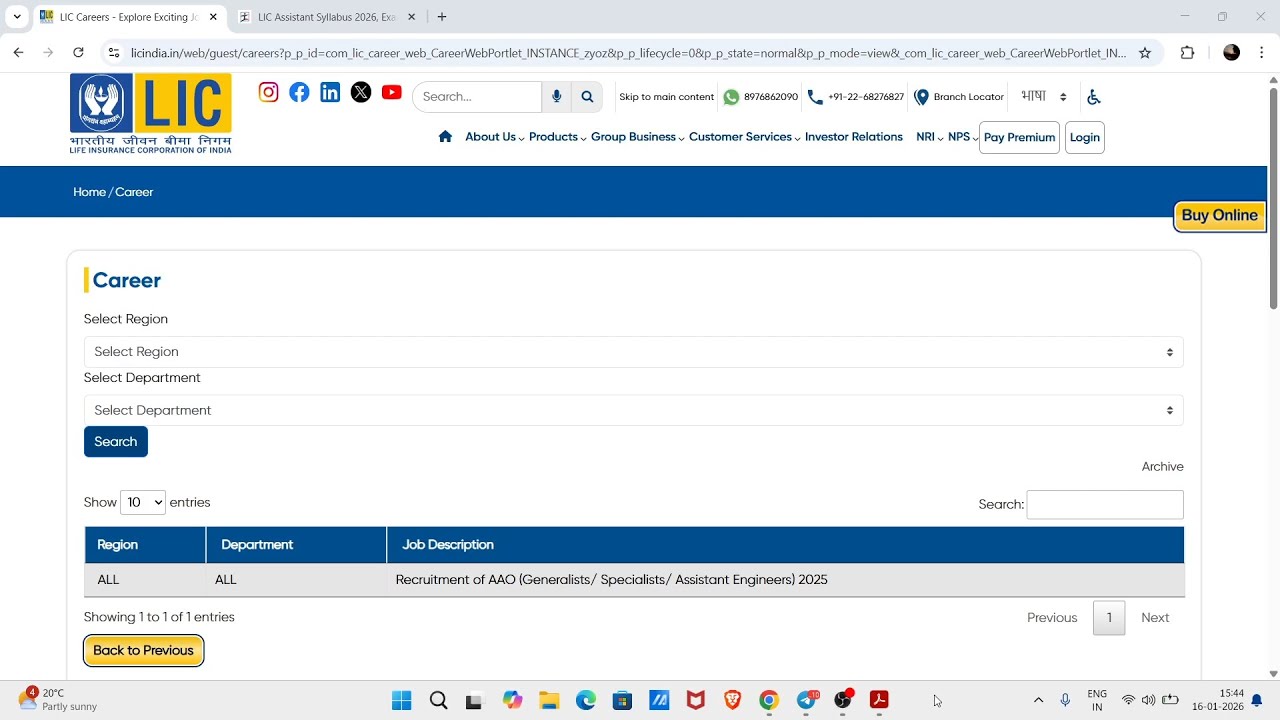
Task: Click Next pagination link
Action: [1155, 618]
